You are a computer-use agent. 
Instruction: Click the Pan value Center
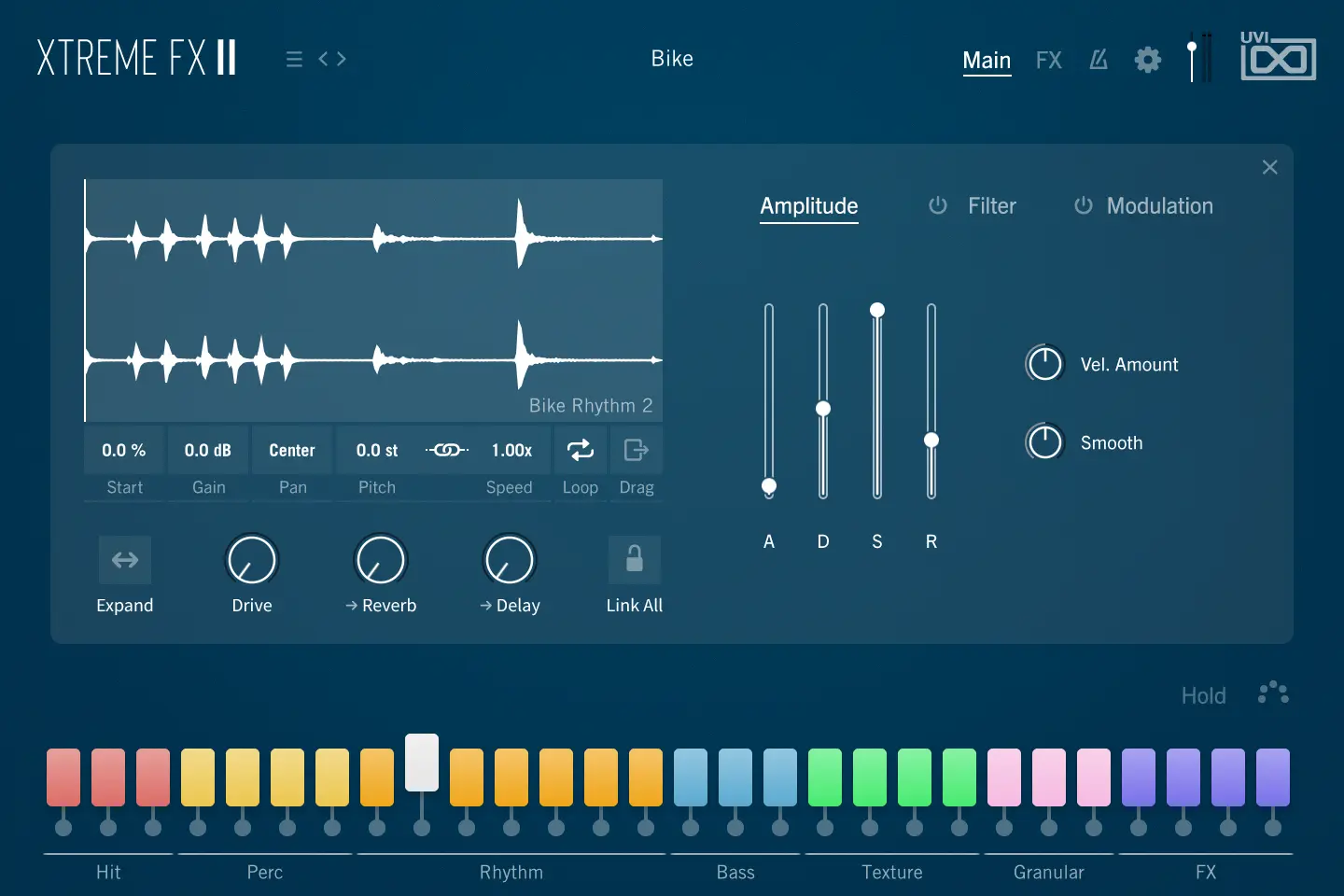point(292,450)
